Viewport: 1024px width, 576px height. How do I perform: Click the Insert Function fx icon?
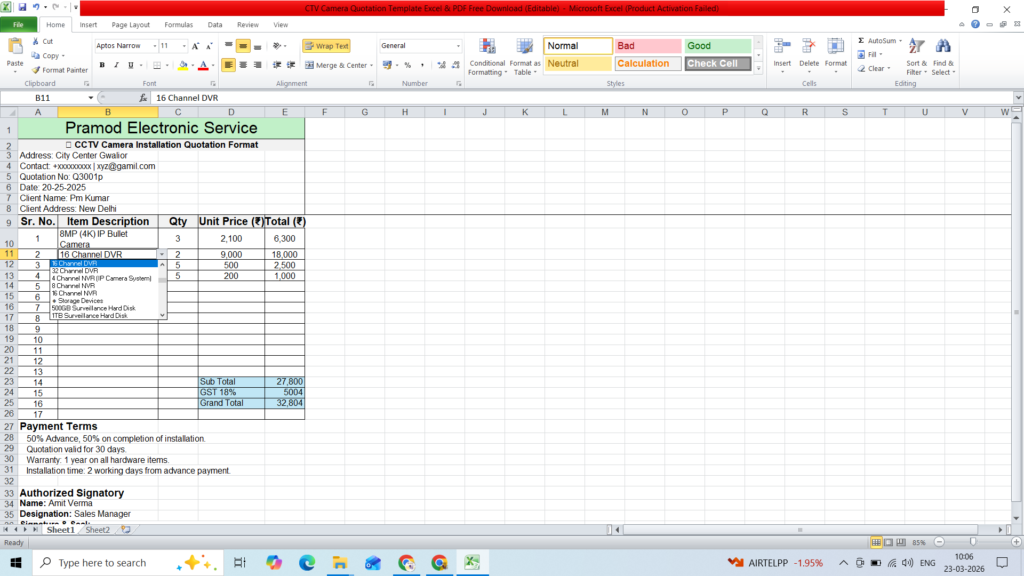click(143, 98)
